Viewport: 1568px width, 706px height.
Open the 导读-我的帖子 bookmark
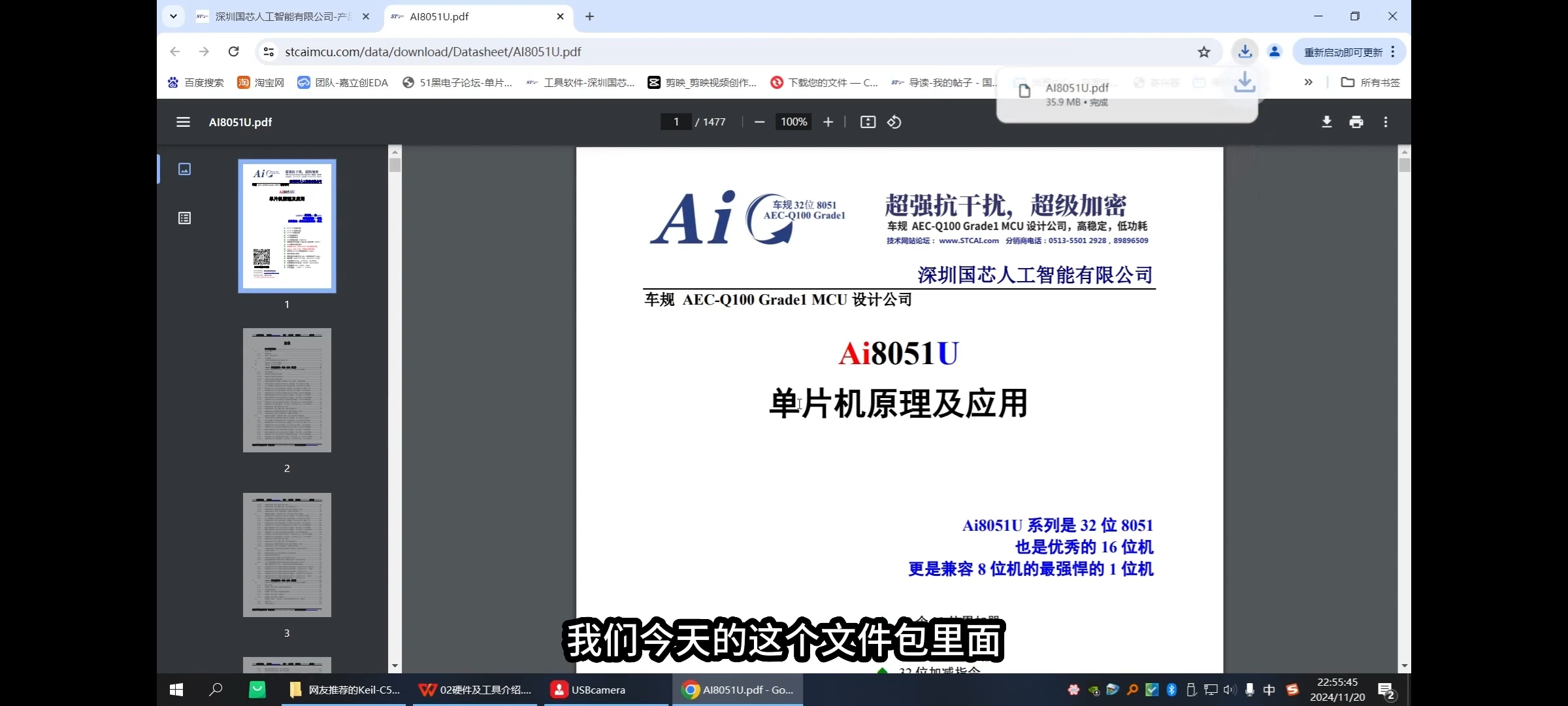click(943, 82)
